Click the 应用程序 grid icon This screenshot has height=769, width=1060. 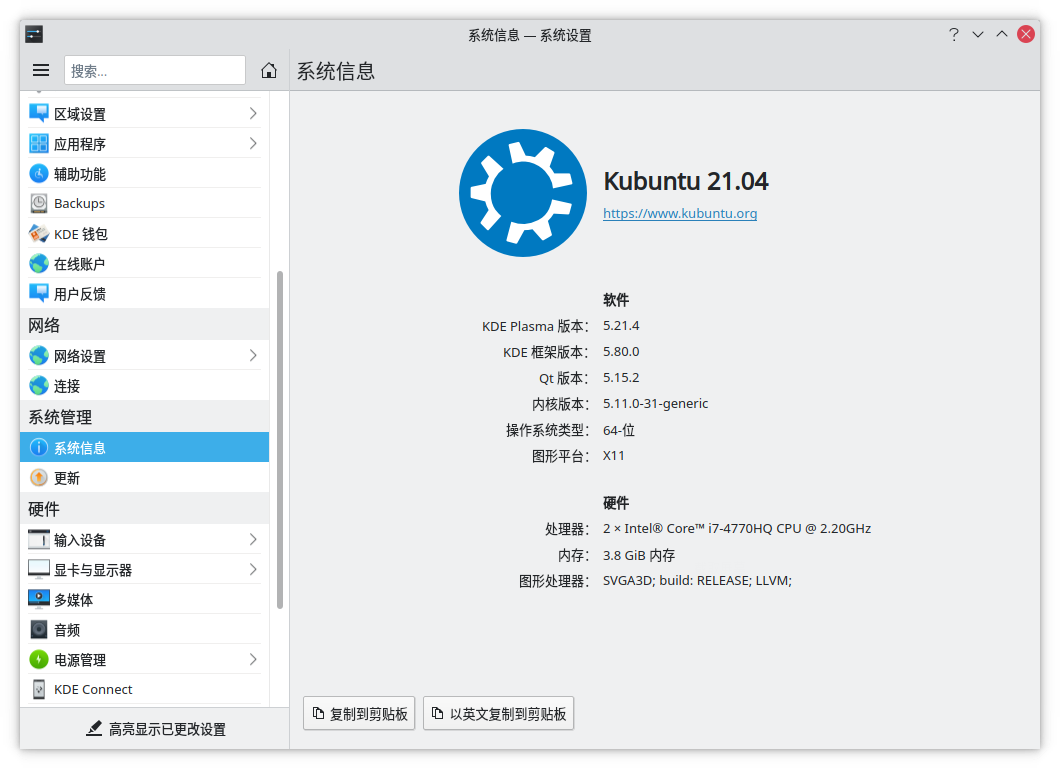(x=39, y=143)
